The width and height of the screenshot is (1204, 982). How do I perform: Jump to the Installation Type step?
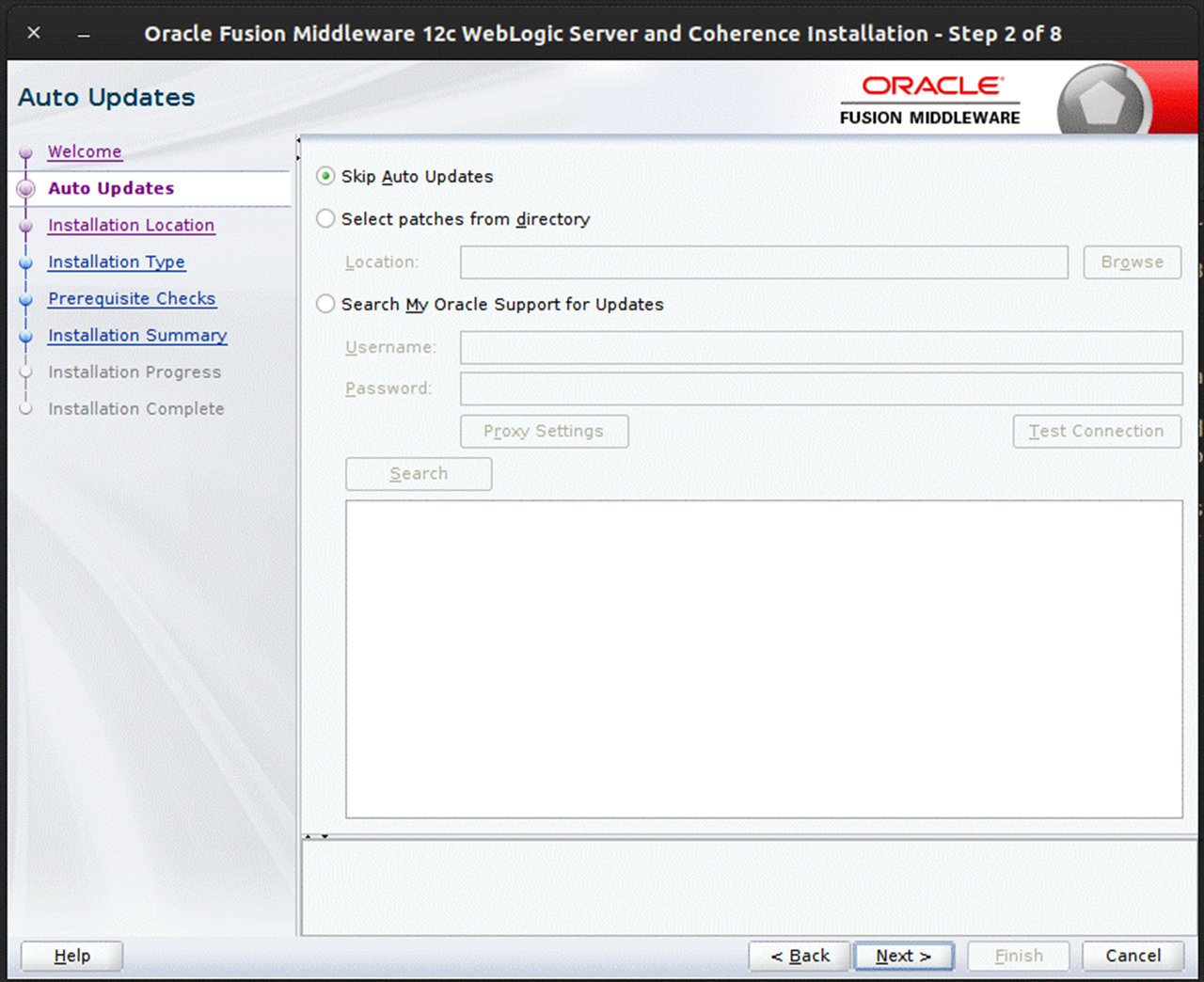(116, 261)
